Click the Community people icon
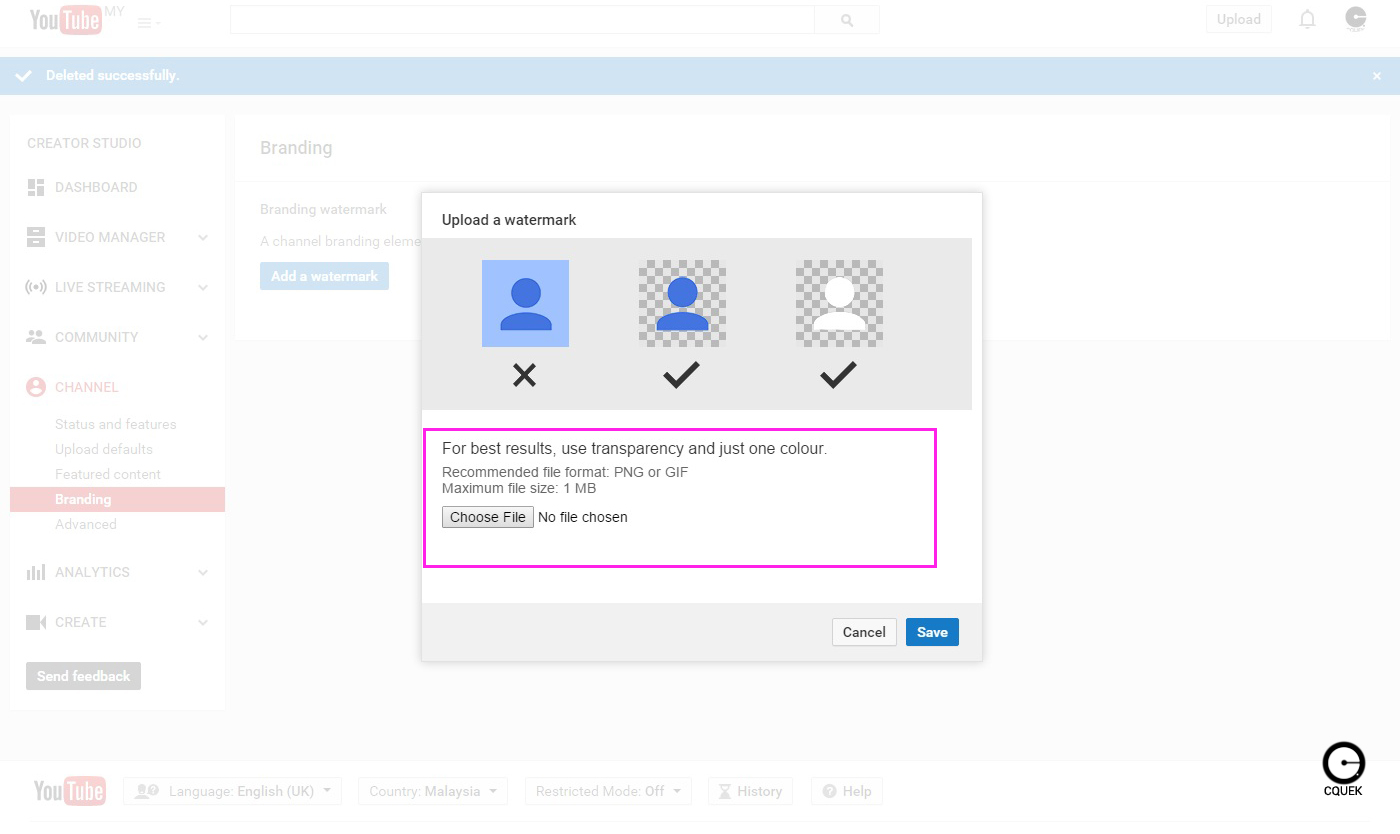 pos(36,337)
